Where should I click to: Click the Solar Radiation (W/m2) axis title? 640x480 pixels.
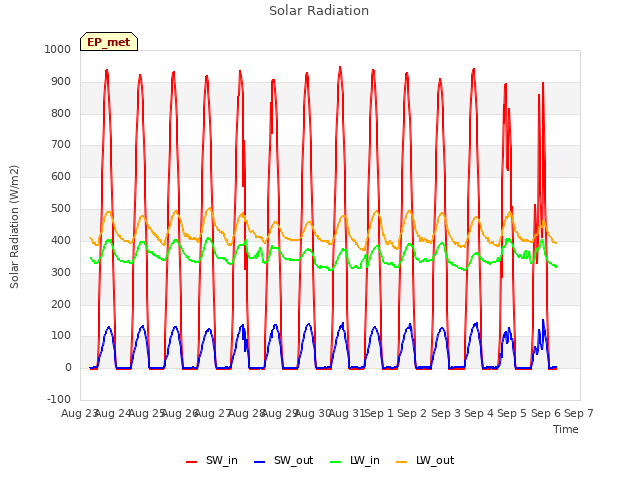click(x=14, y=227)
